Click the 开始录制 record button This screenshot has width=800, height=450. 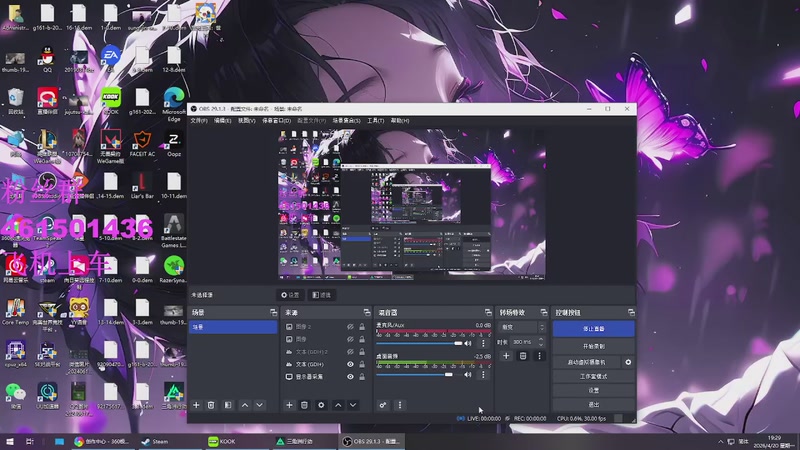tap(593, 346)
